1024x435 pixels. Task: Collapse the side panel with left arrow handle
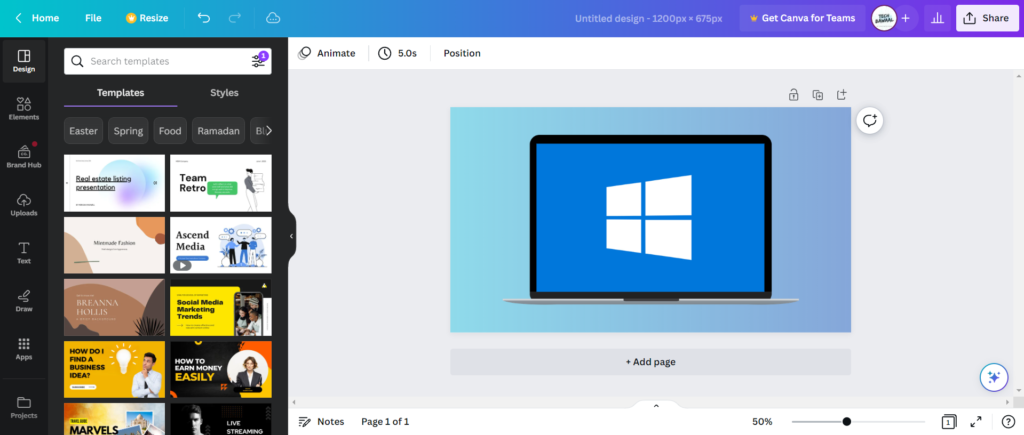click(291, 236)
